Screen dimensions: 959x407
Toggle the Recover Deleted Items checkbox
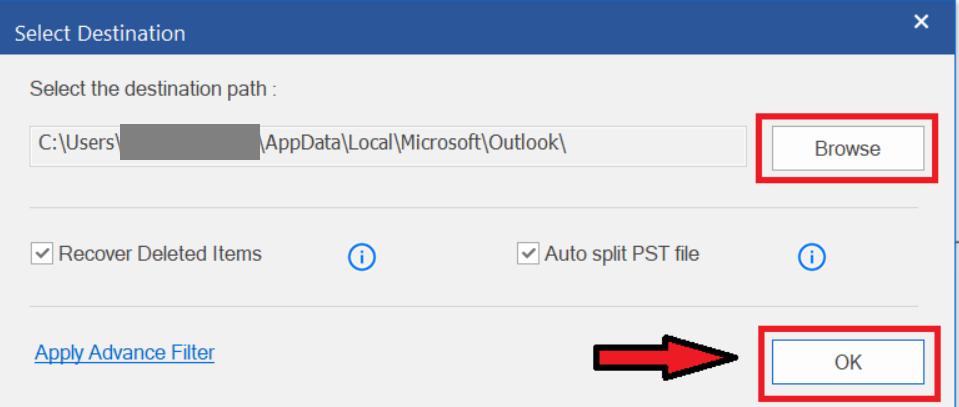coord(42,253)
